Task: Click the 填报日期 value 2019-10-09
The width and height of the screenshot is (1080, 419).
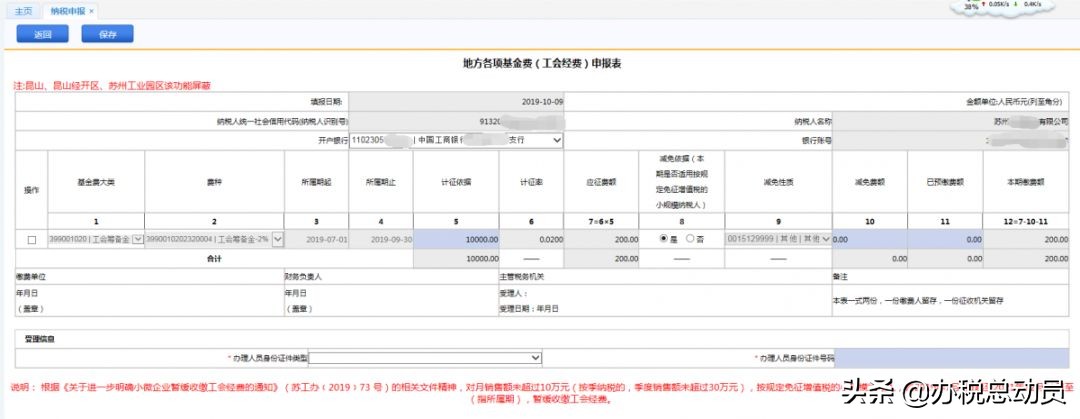Action: [x=543, y=102]
